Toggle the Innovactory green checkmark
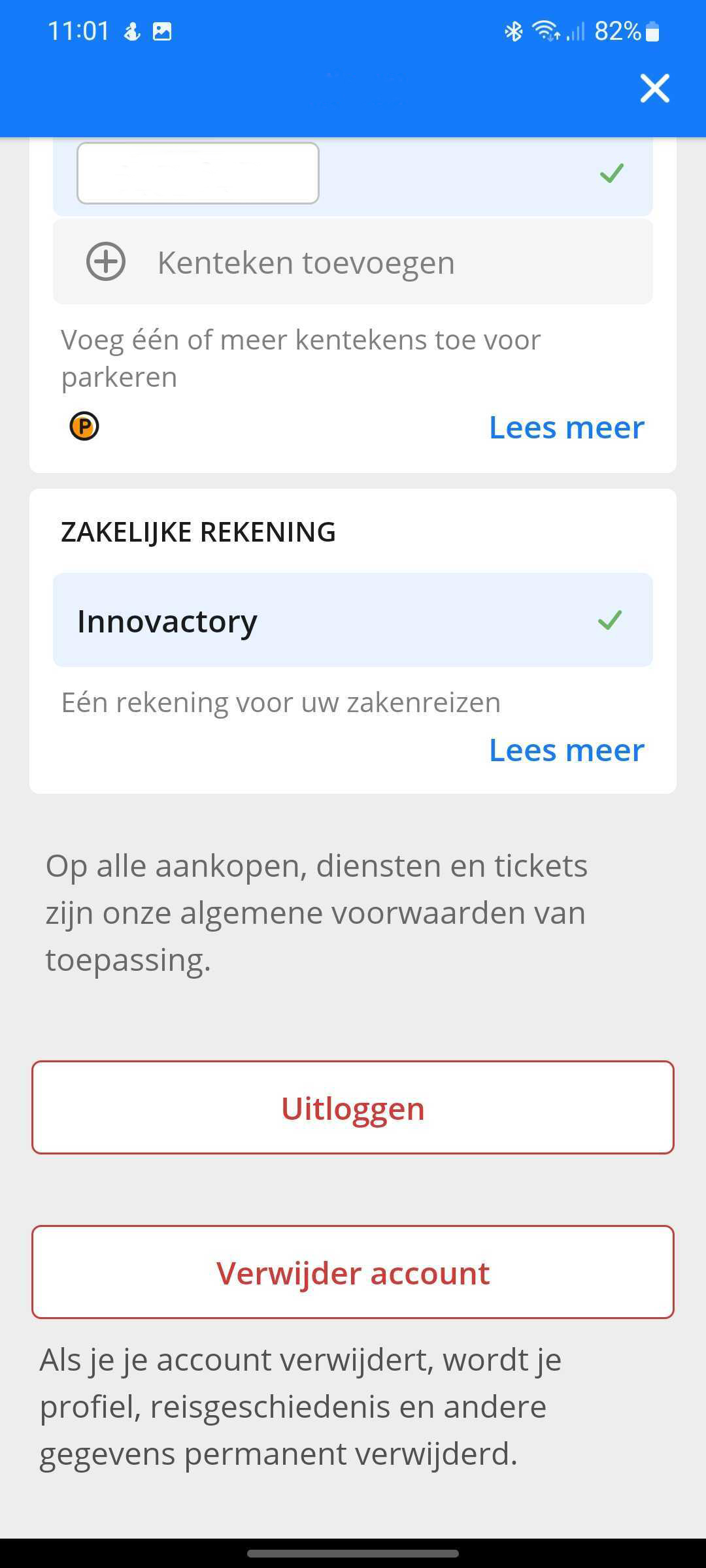The image size is (706, 1568). pyautogui.click(x=610, y=620)
